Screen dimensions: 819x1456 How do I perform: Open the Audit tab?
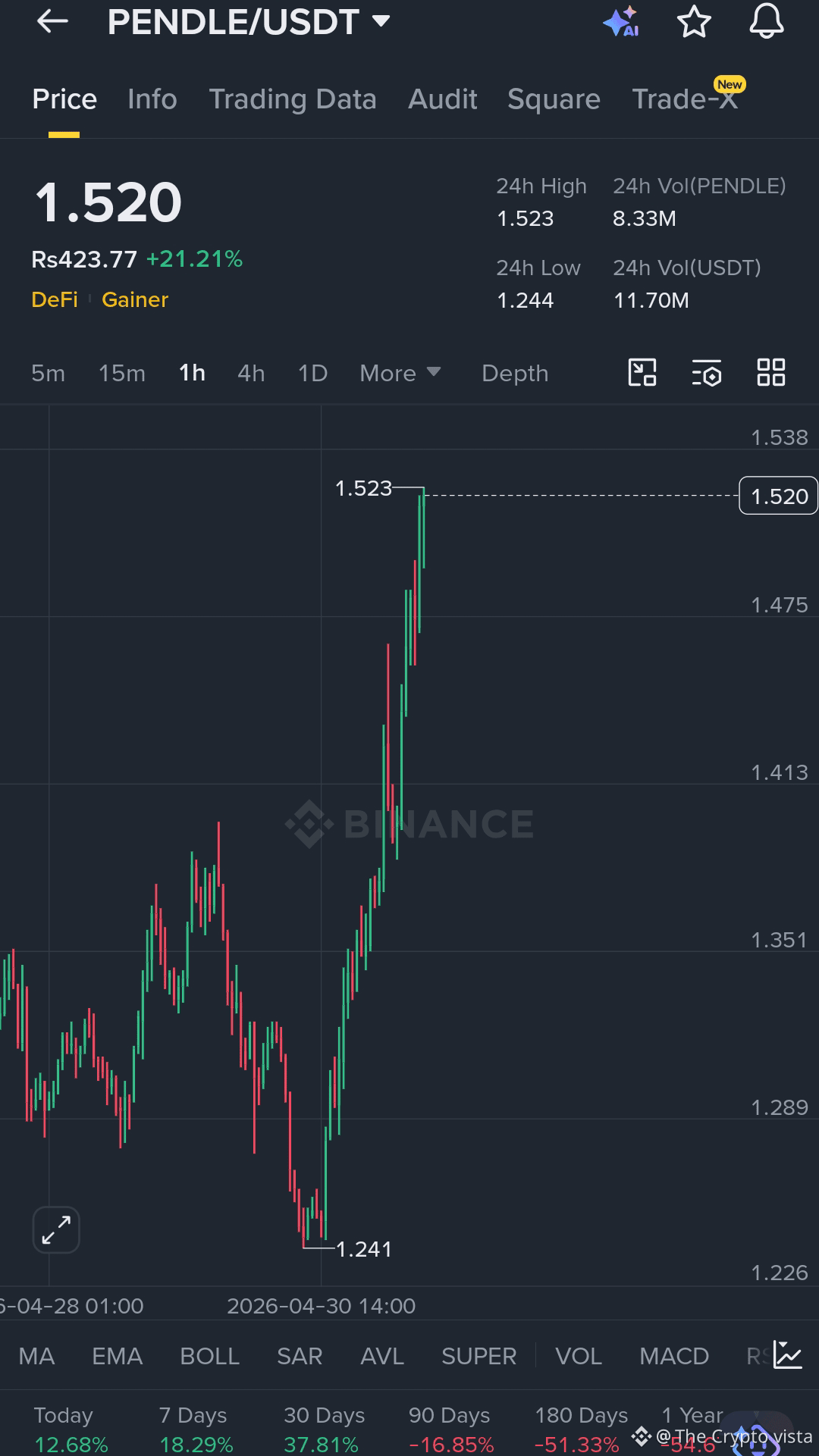tap(443, 99)
